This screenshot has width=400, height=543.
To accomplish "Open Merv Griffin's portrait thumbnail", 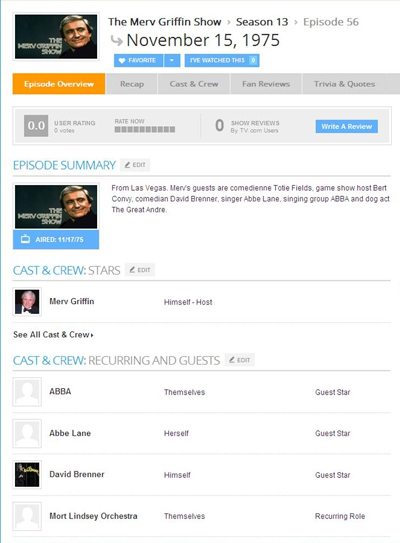I will coord(27,302).
